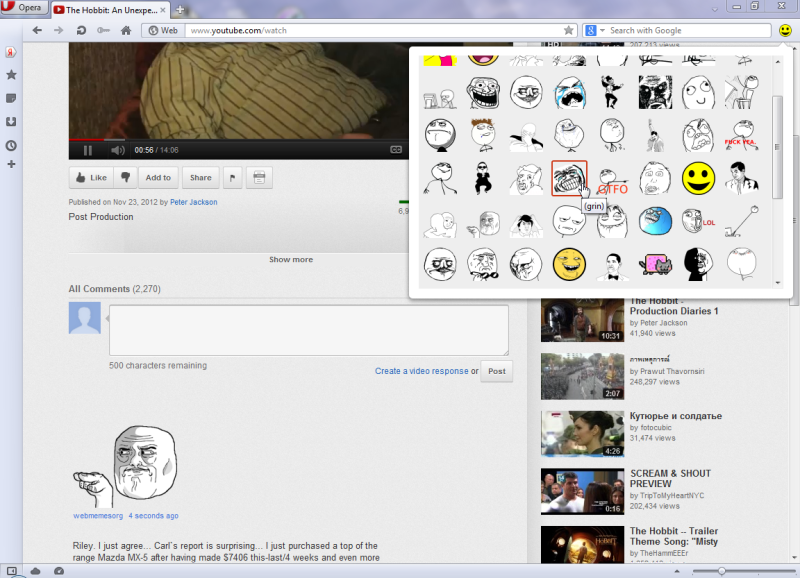Dislike the video with thumbs down

click(126, 178)
